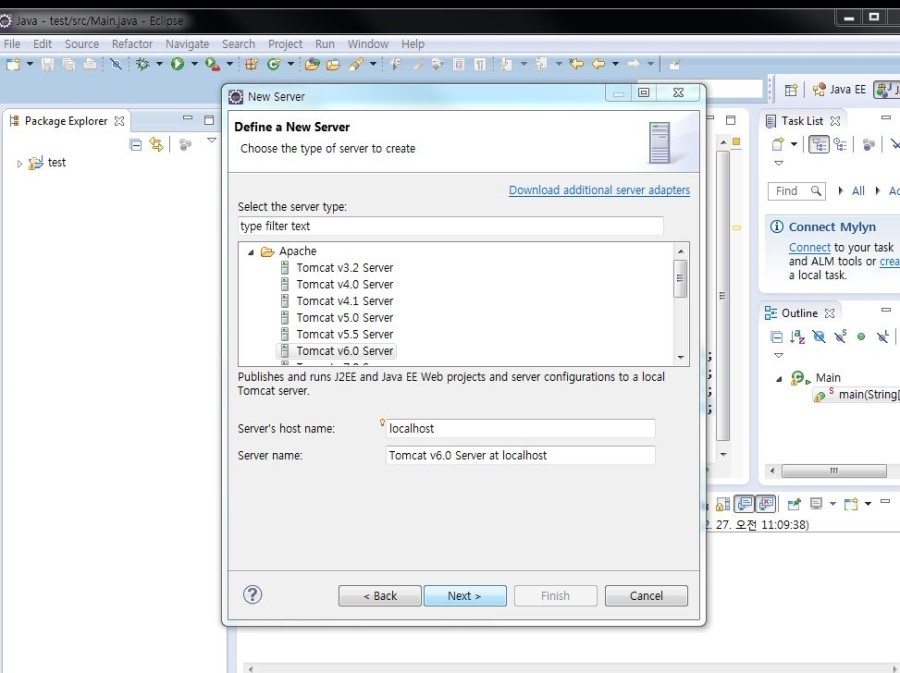Image resolution: width=900 pixels, height=673 pixels.
Task: Open the File menu
Action: click(11, 44)
